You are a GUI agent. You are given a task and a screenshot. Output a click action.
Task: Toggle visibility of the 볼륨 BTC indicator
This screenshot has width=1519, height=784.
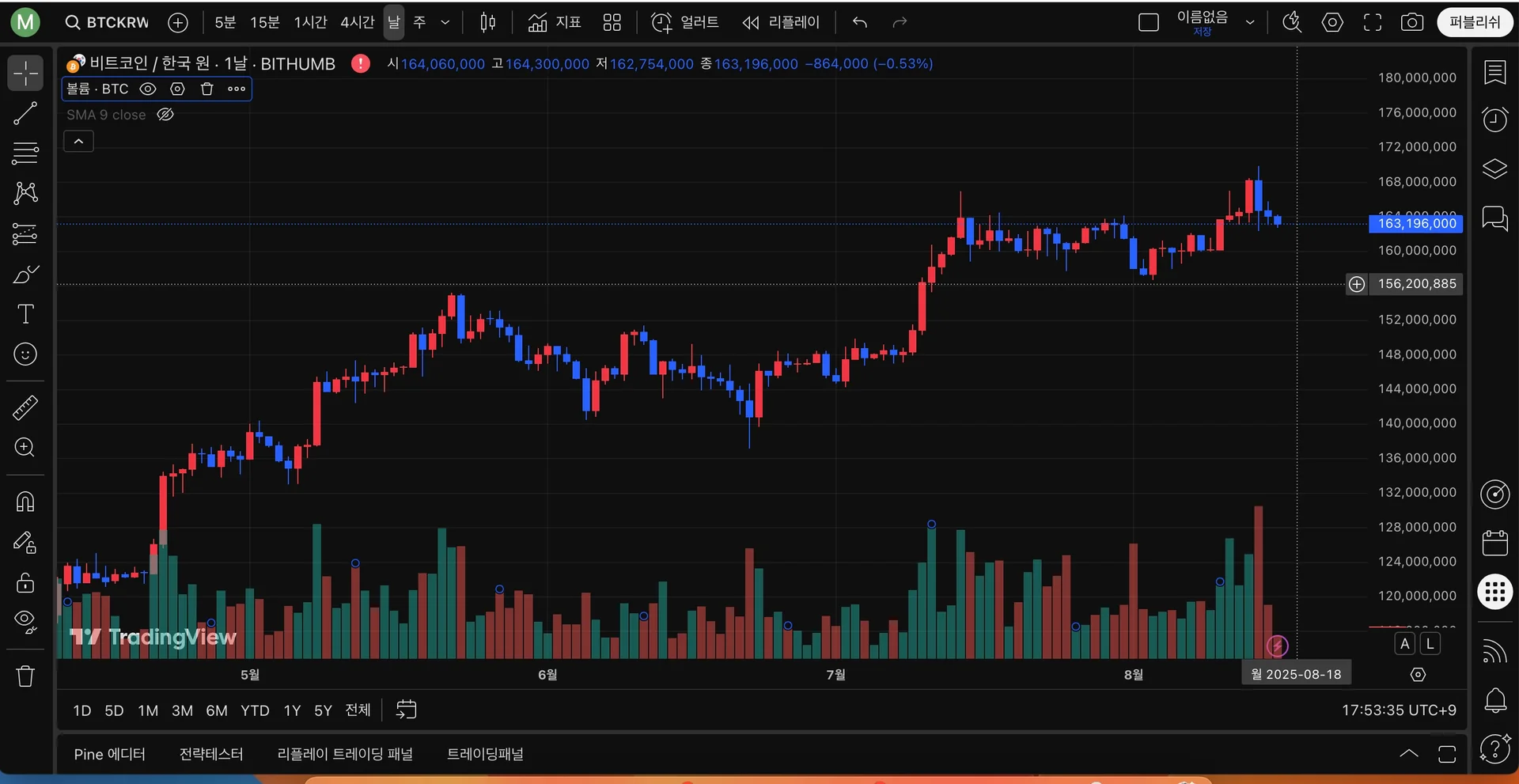click(148, 89)
